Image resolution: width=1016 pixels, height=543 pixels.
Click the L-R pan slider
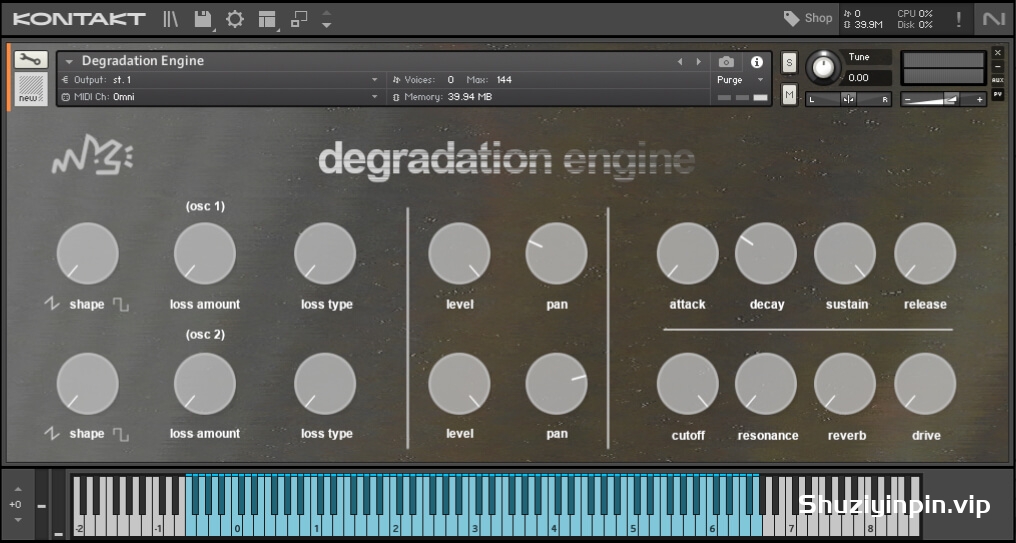coord(848,99)
